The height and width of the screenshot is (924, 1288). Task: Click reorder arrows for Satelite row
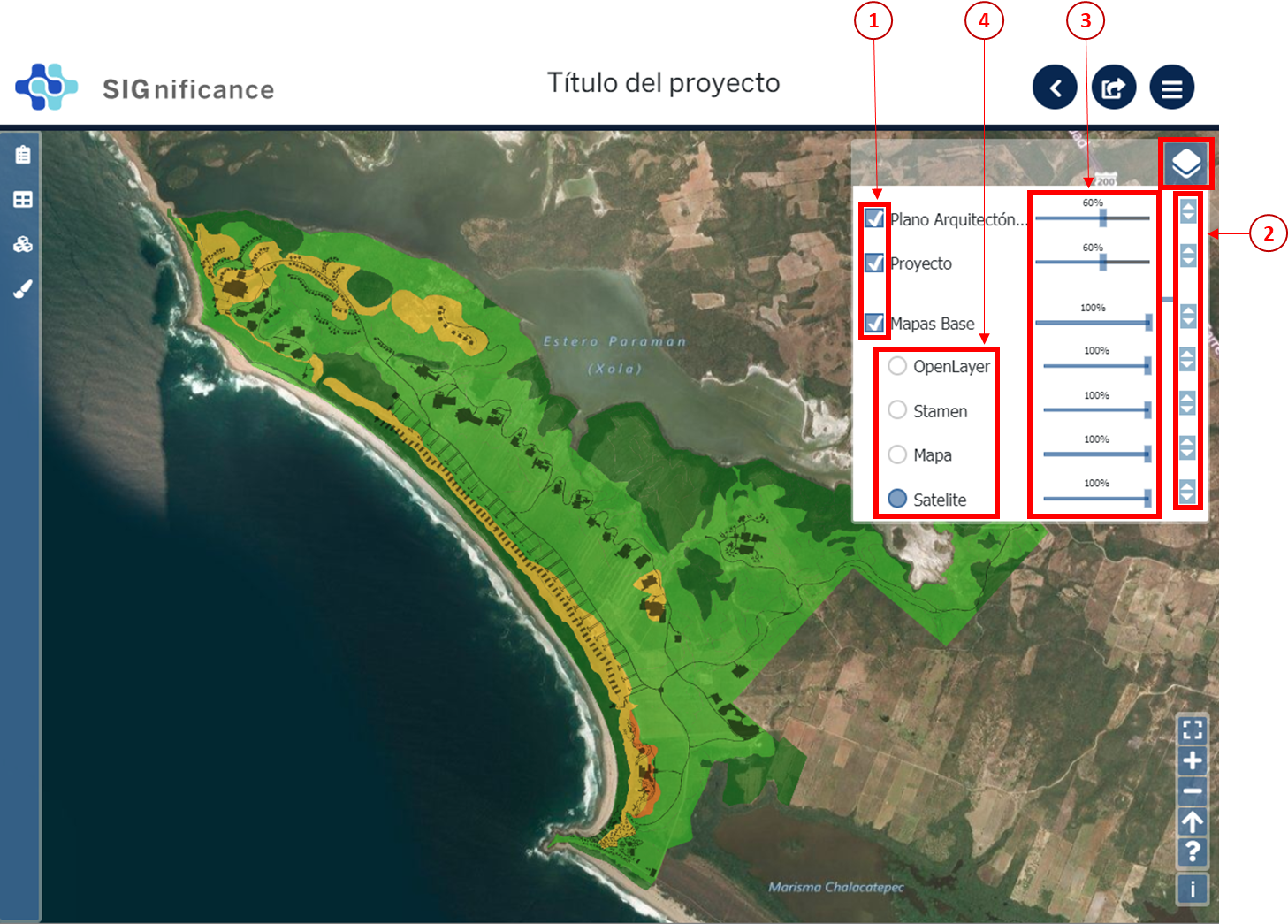(1187, 492)
